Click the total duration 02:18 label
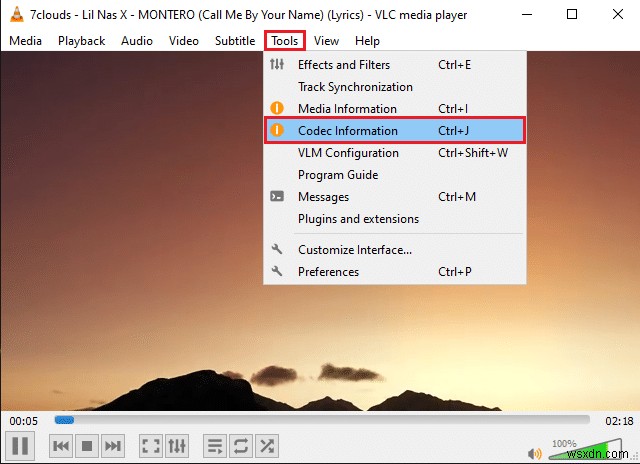Image resolution: width=640 pixels, height=464 pixels. (x=619, y=421)
